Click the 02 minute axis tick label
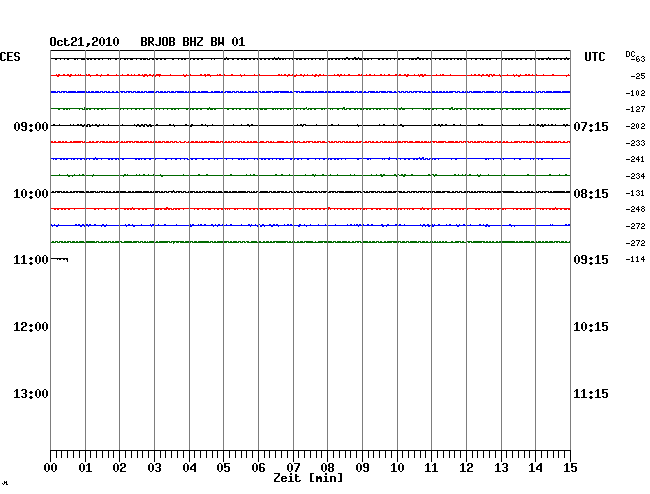 pyautogui.click(x=119, y=468)
